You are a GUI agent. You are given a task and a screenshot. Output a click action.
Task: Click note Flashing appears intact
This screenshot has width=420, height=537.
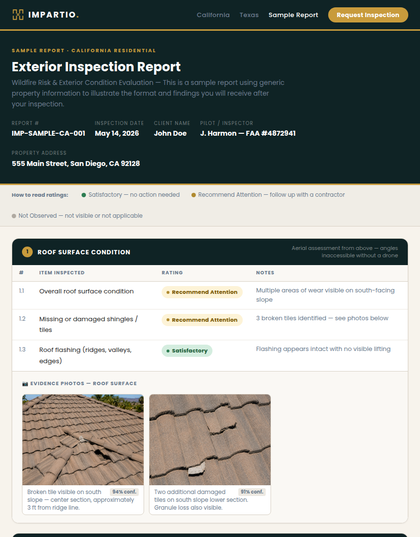click(323, 349)
